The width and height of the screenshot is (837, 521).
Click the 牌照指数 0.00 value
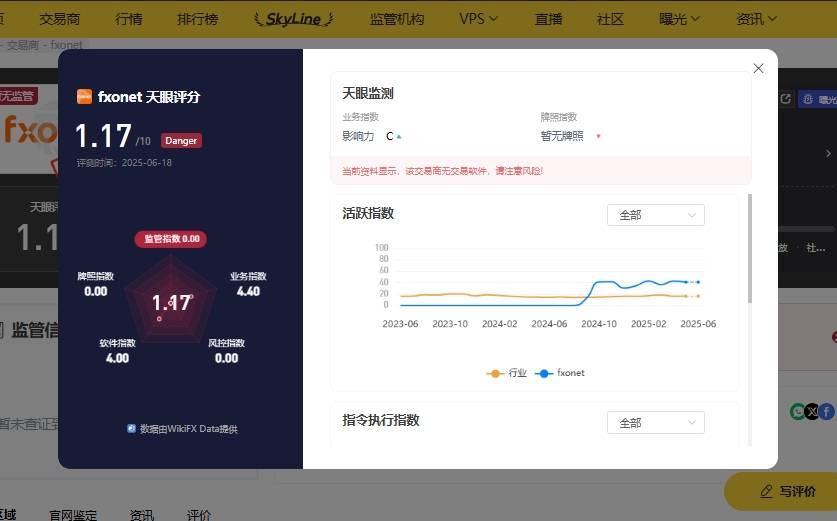96,291
